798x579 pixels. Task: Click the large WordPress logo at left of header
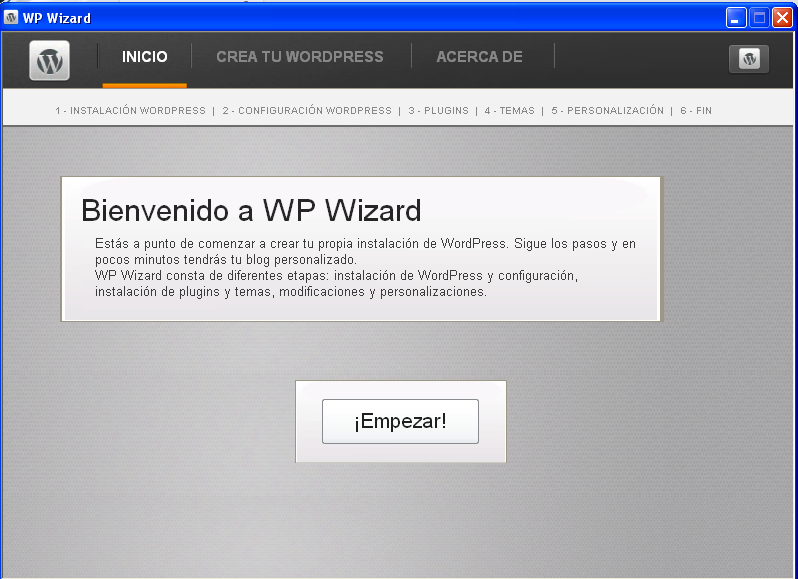(x=49, y=61)
